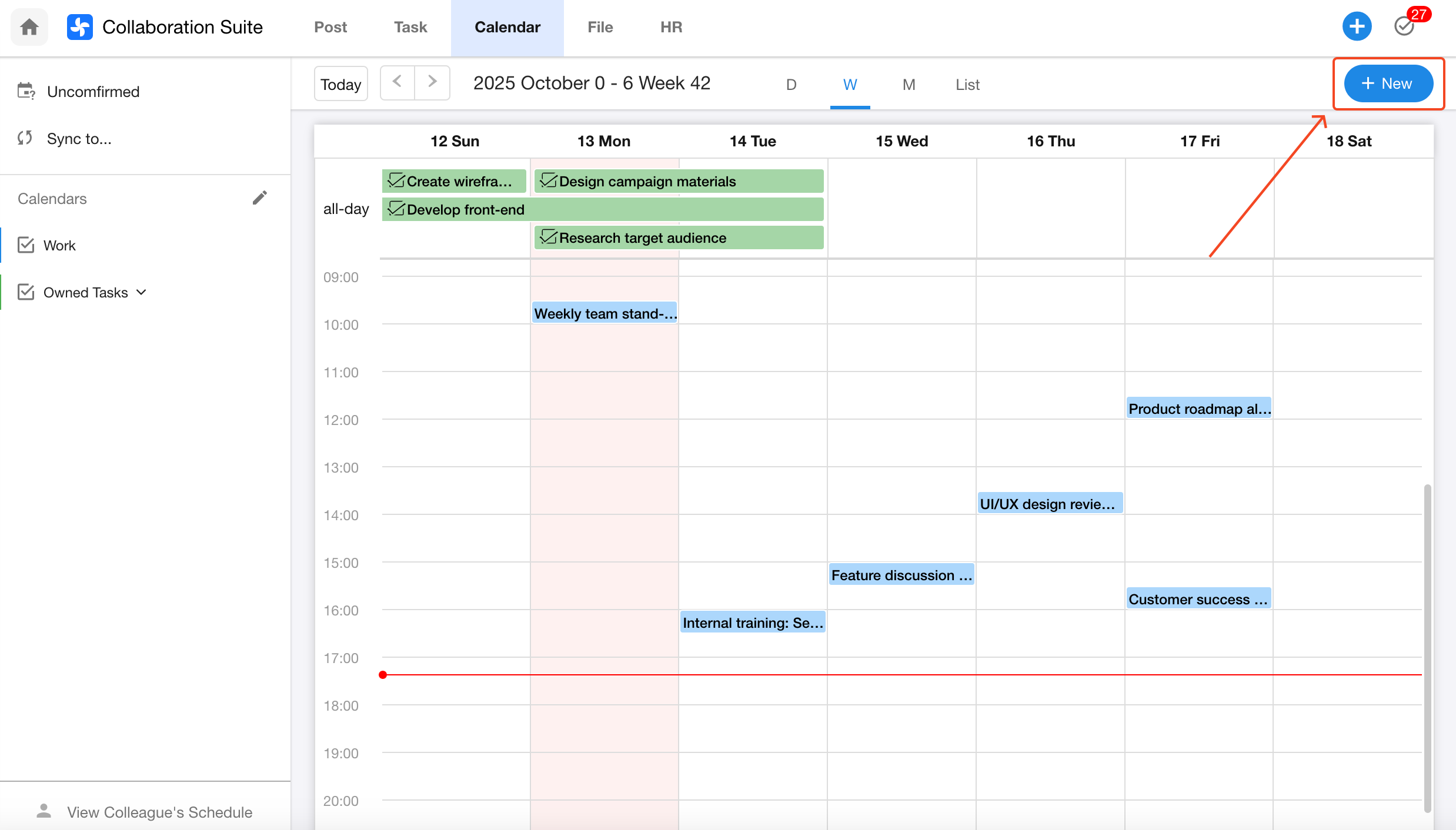The width and height of the screenshot is (1456, 830).
Task: Click the person icon for colleague's schedule
Action: coord(44,811)
